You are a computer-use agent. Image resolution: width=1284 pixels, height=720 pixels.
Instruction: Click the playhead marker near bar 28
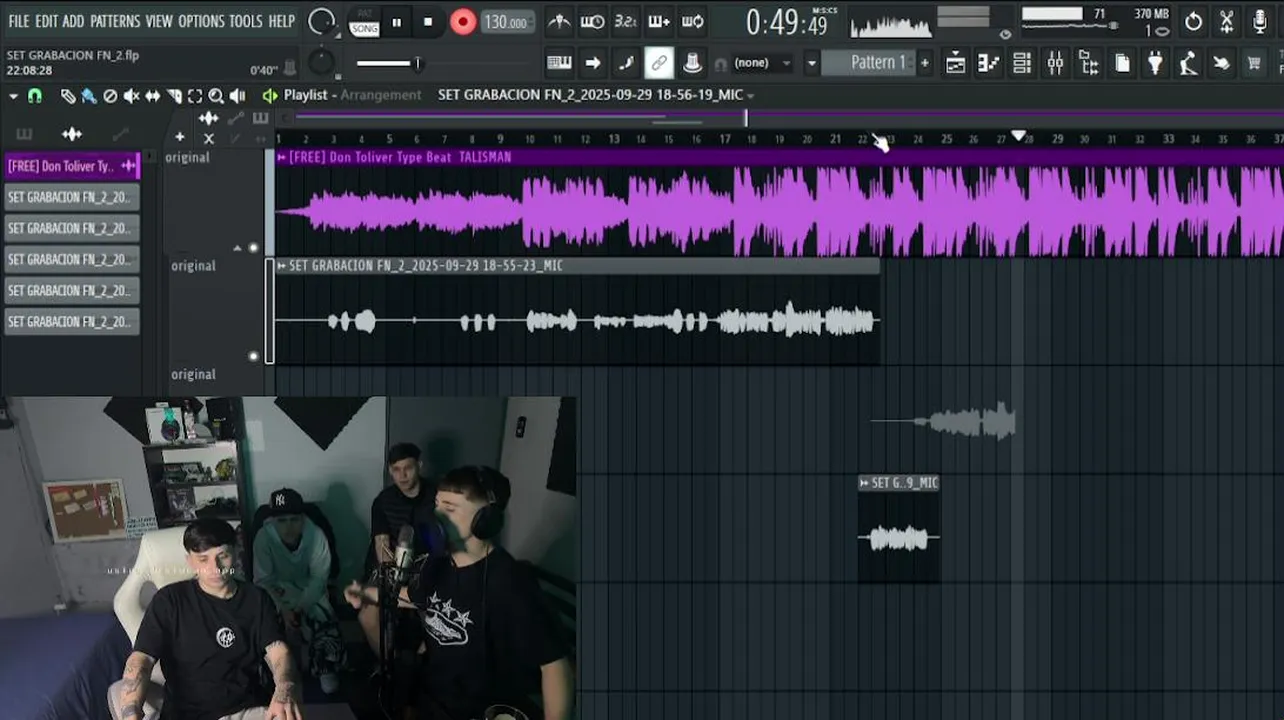pyautogui.click(x=1018, y=136)
